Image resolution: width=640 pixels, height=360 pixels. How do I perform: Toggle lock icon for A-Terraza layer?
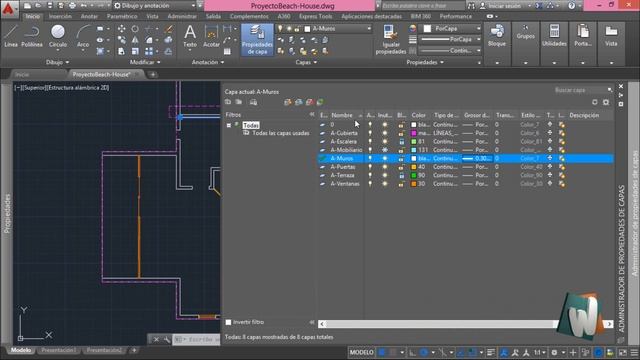pyautogui.click(x=402, y=176)
